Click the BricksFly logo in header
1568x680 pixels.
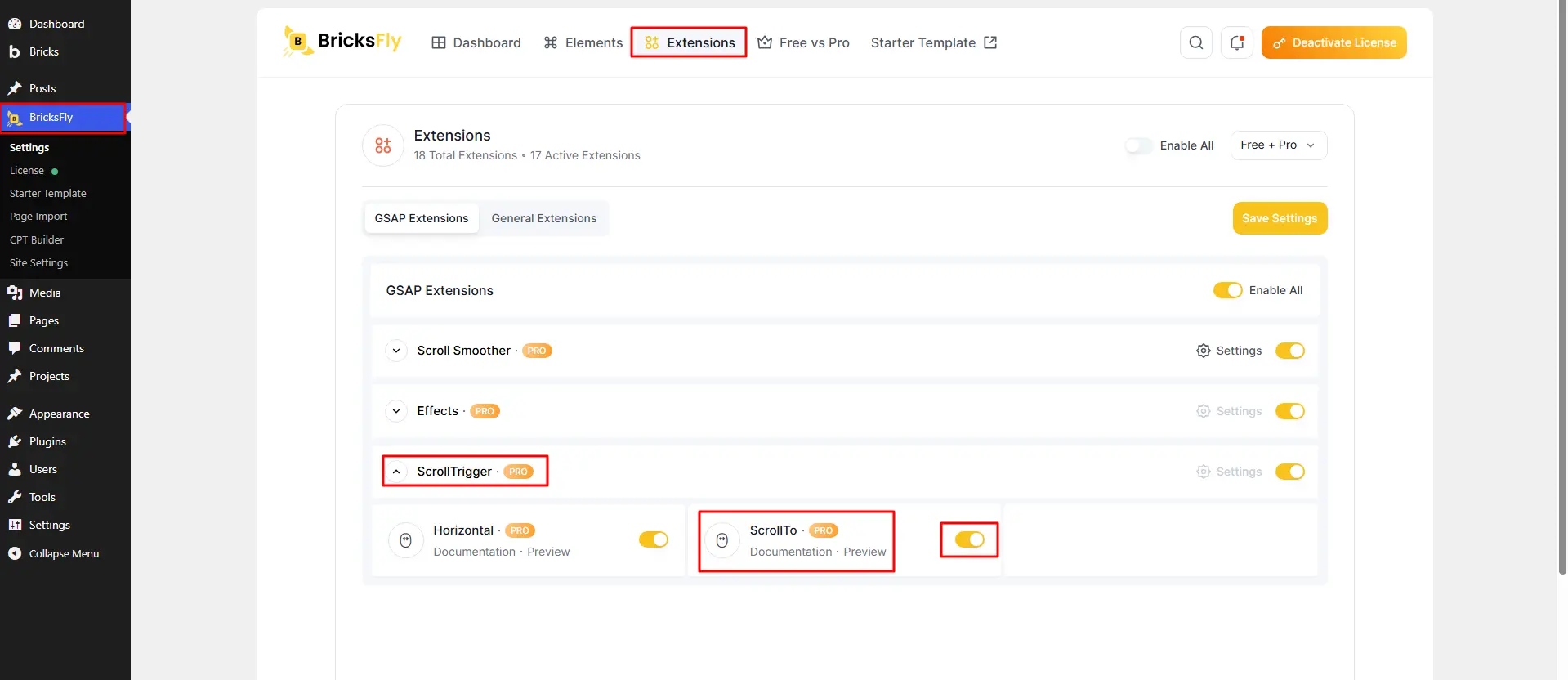[342, 42]
